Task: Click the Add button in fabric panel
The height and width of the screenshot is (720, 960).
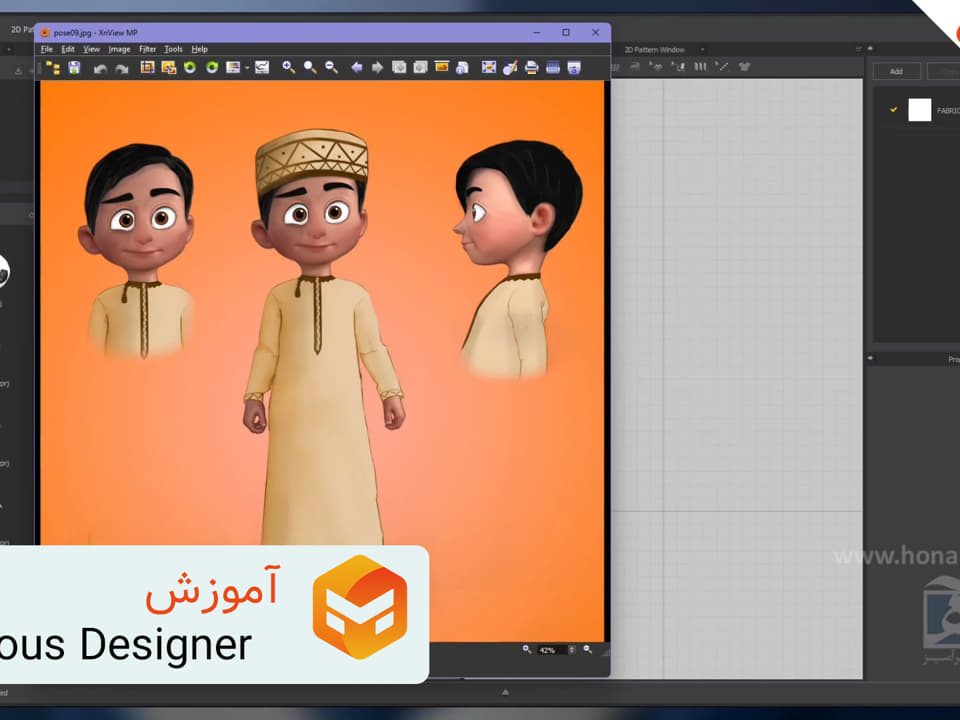Action: (x=896, y=71)
